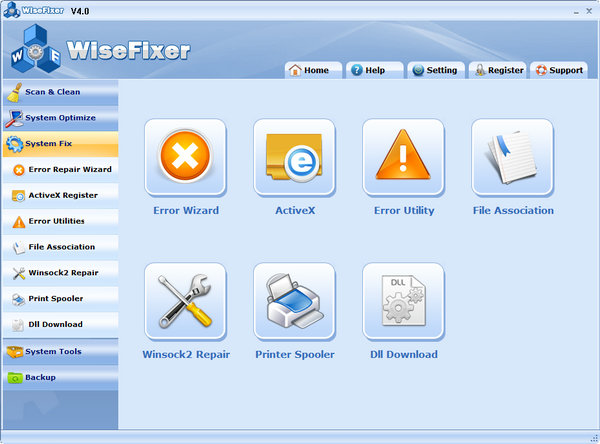Click the File Association documents icon
Image resolution: width=600 pixels, height=444 pixels.
pyautogui.click(x=512, y=158)
